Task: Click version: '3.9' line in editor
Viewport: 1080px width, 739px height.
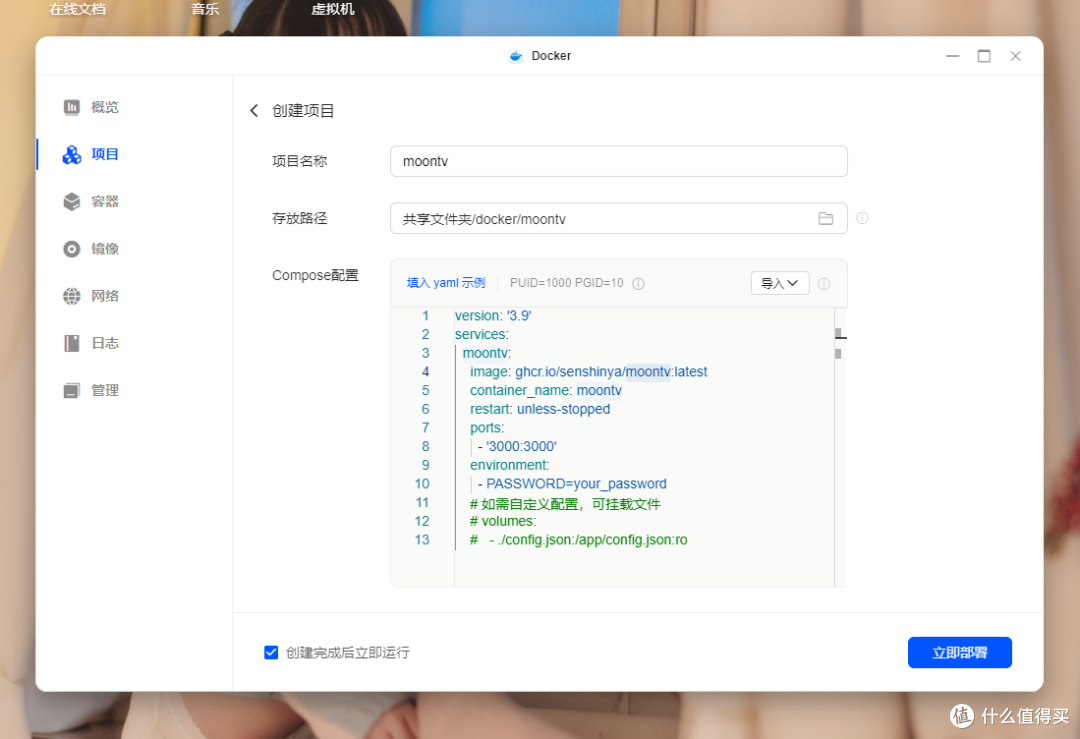Action: (x=492, y=315)
